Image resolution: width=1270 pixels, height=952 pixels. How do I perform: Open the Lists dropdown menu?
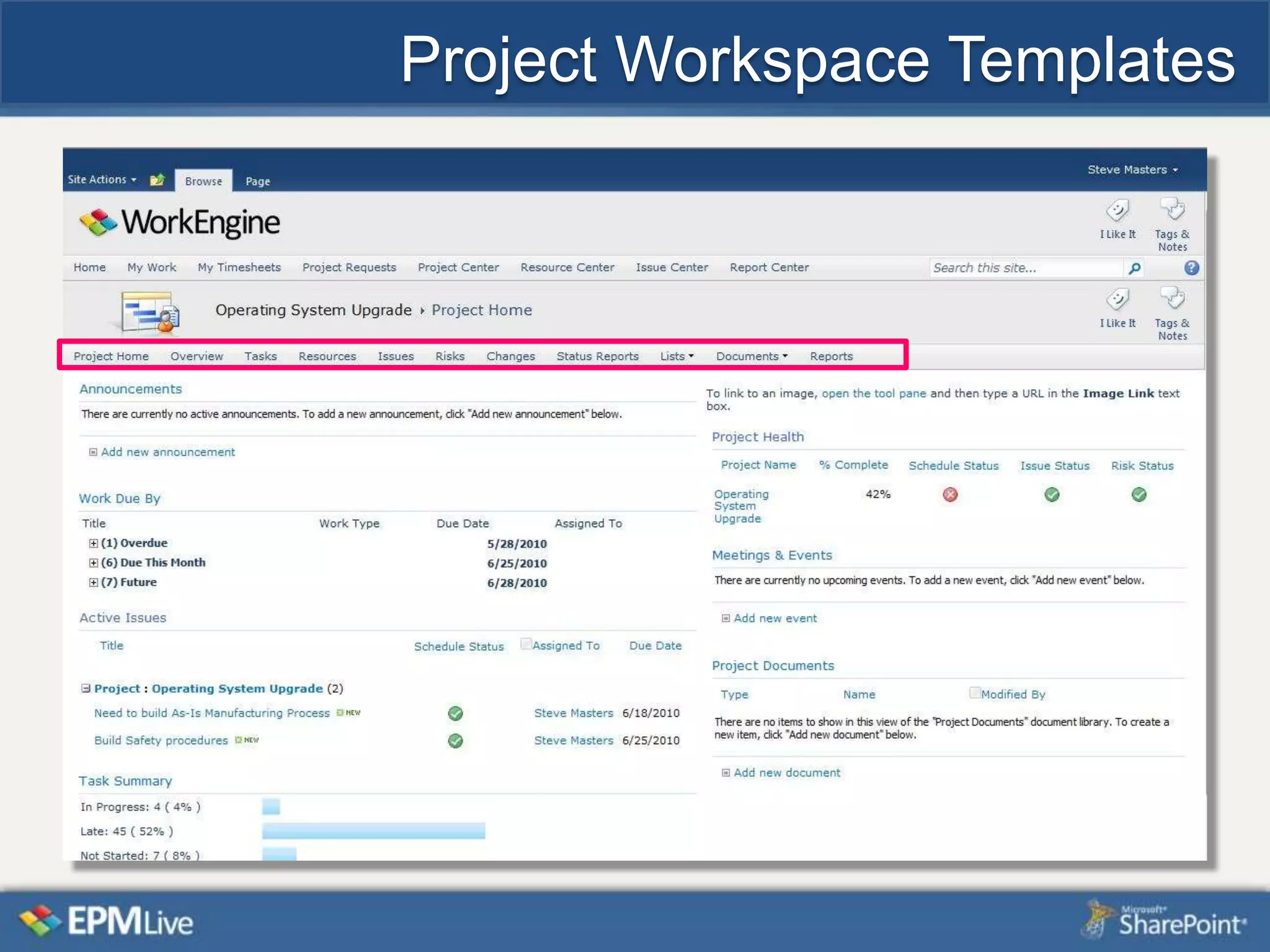click(677, 356)
